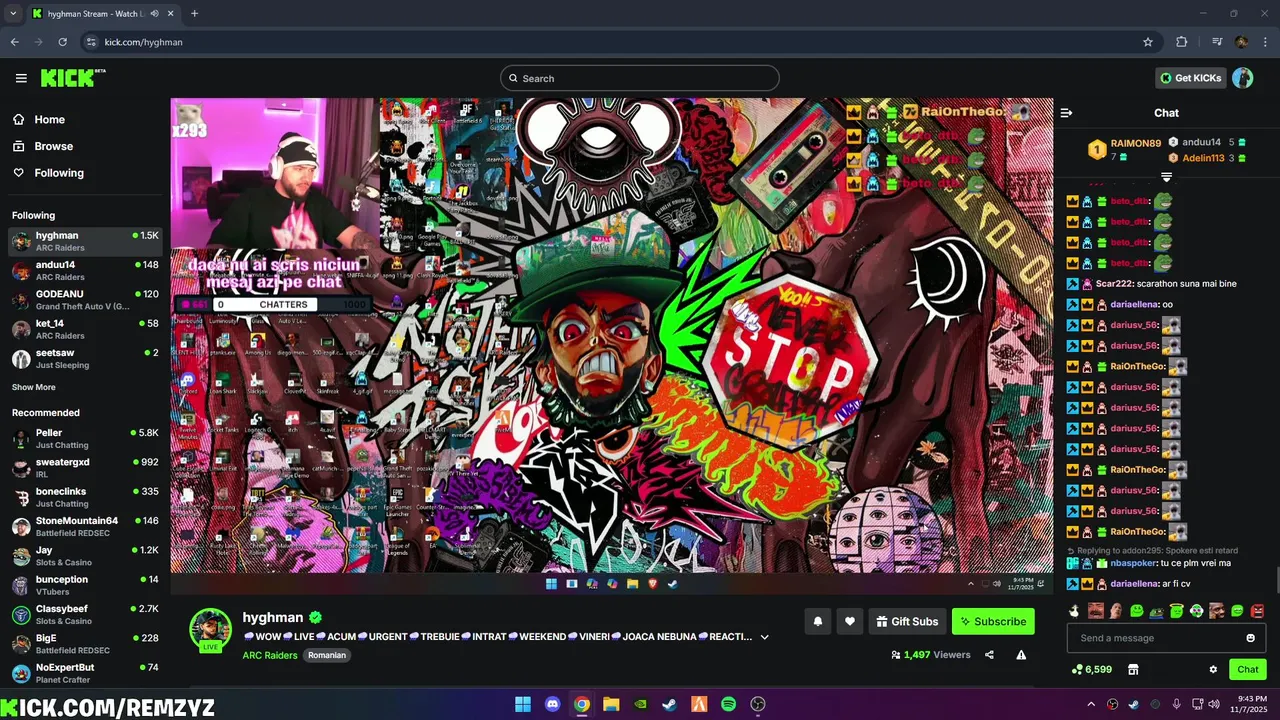Open a new browser tab

click(194, 14)
